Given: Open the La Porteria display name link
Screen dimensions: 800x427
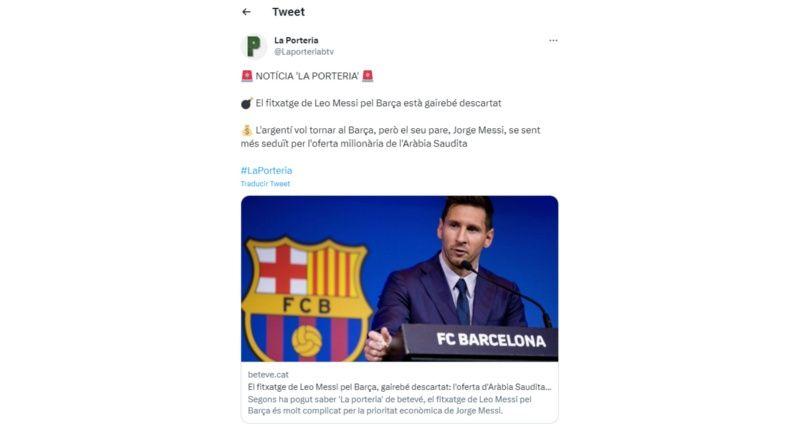Looking at the screenshot, I should tap(296, 40).
